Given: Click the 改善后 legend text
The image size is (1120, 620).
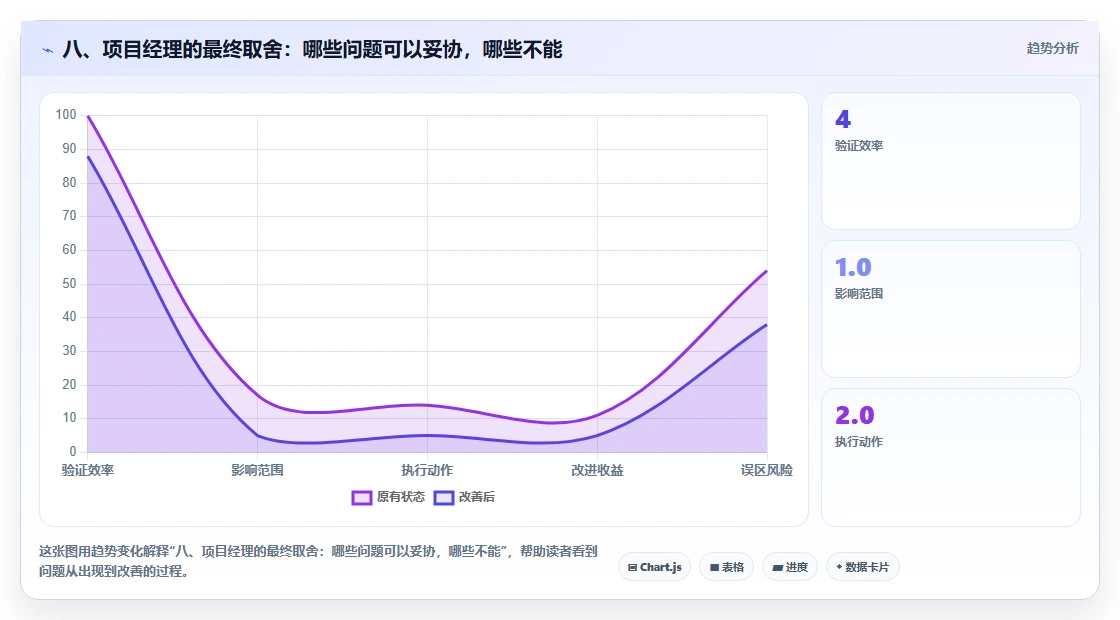Looking at the screenshot, I should pyautogui.click(x=476, y=497).
